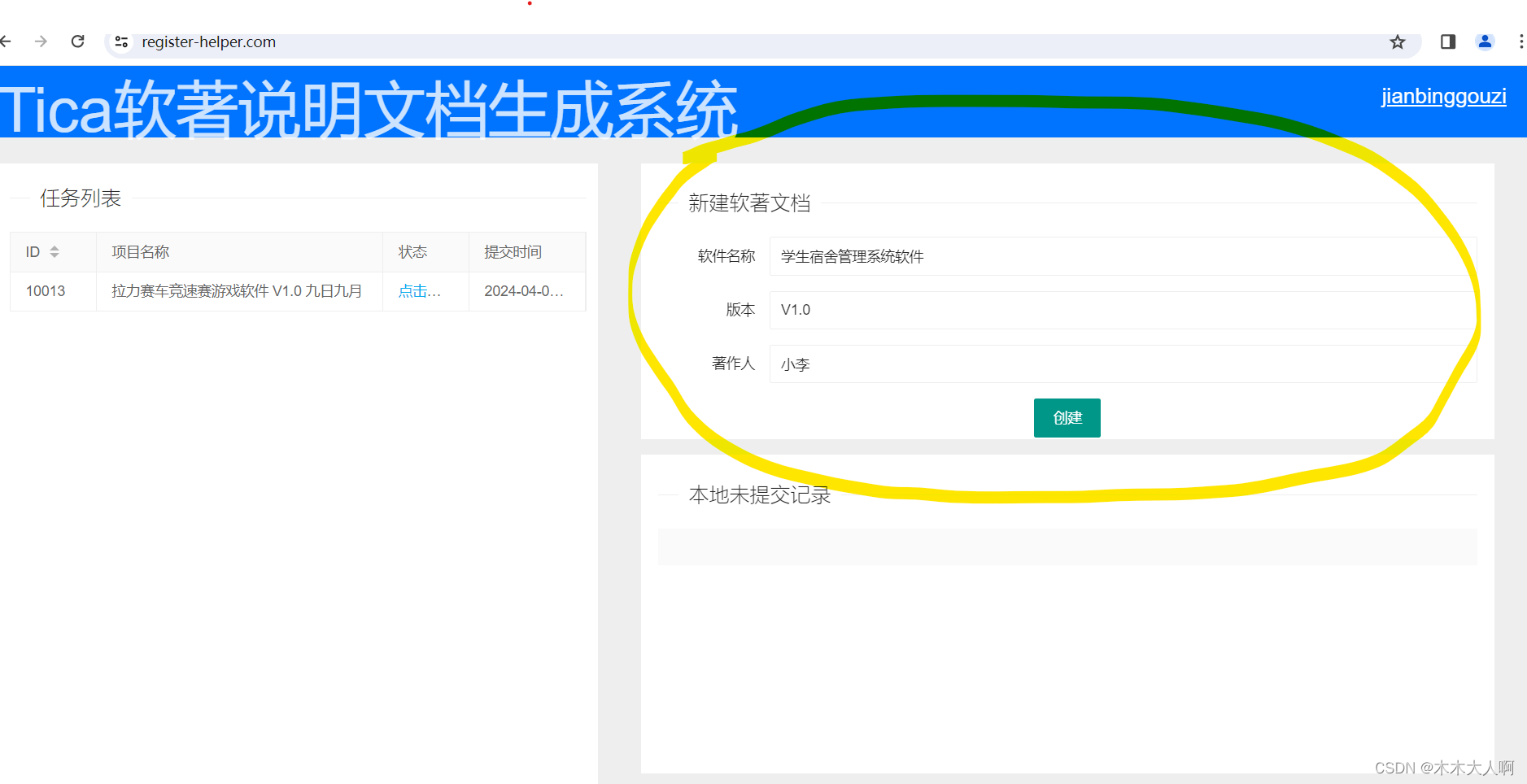The width and height of the screenshot is (1527, 784).
Task: Sort task list by ID arrows
Action: (x=55, y=252)
